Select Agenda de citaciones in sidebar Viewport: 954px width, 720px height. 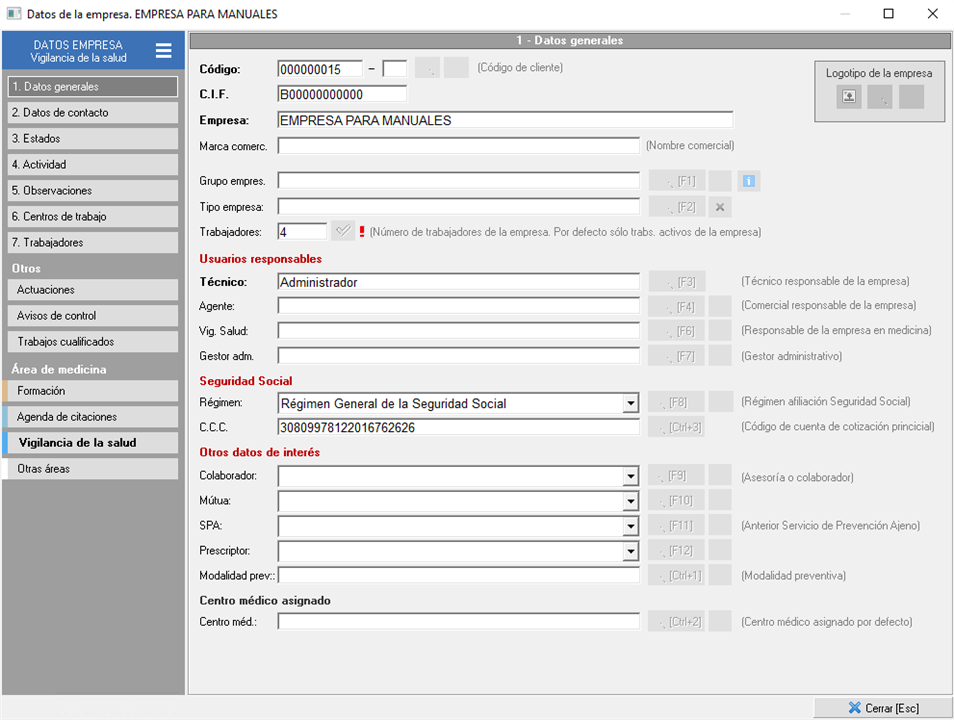coord(94,417)
